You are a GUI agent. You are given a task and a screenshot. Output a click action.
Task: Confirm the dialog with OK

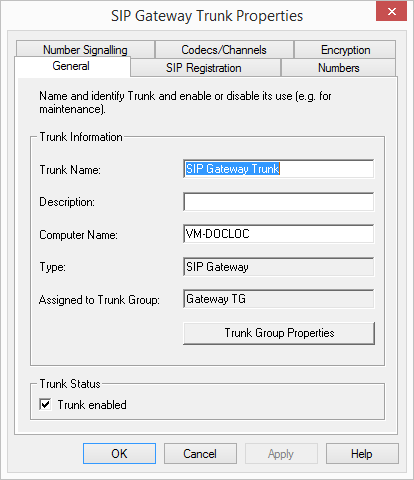click(x=119, y=453)
